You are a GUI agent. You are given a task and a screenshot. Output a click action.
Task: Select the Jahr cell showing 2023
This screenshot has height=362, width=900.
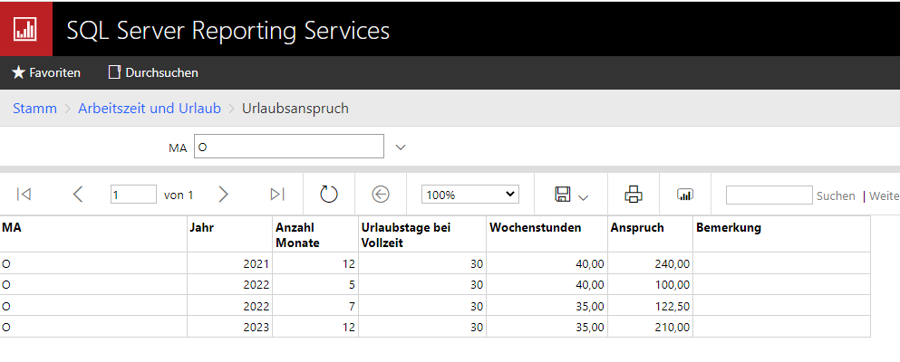[230, 327]
